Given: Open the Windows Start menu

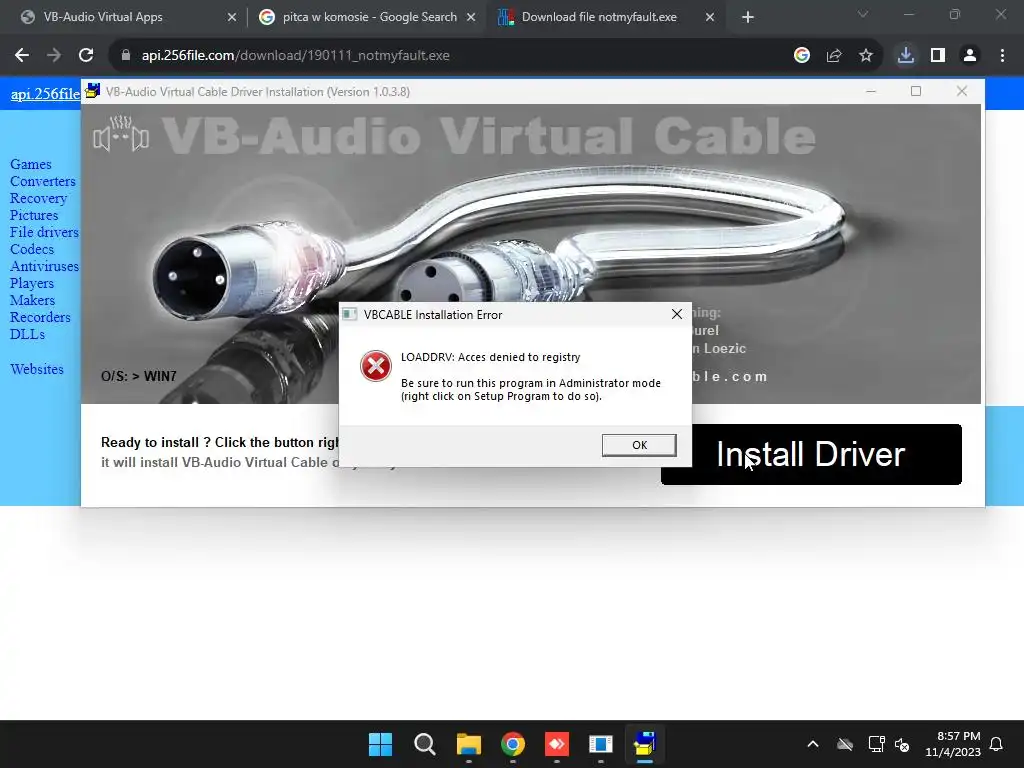Looking at the screenshot, I should coord(380,744).
